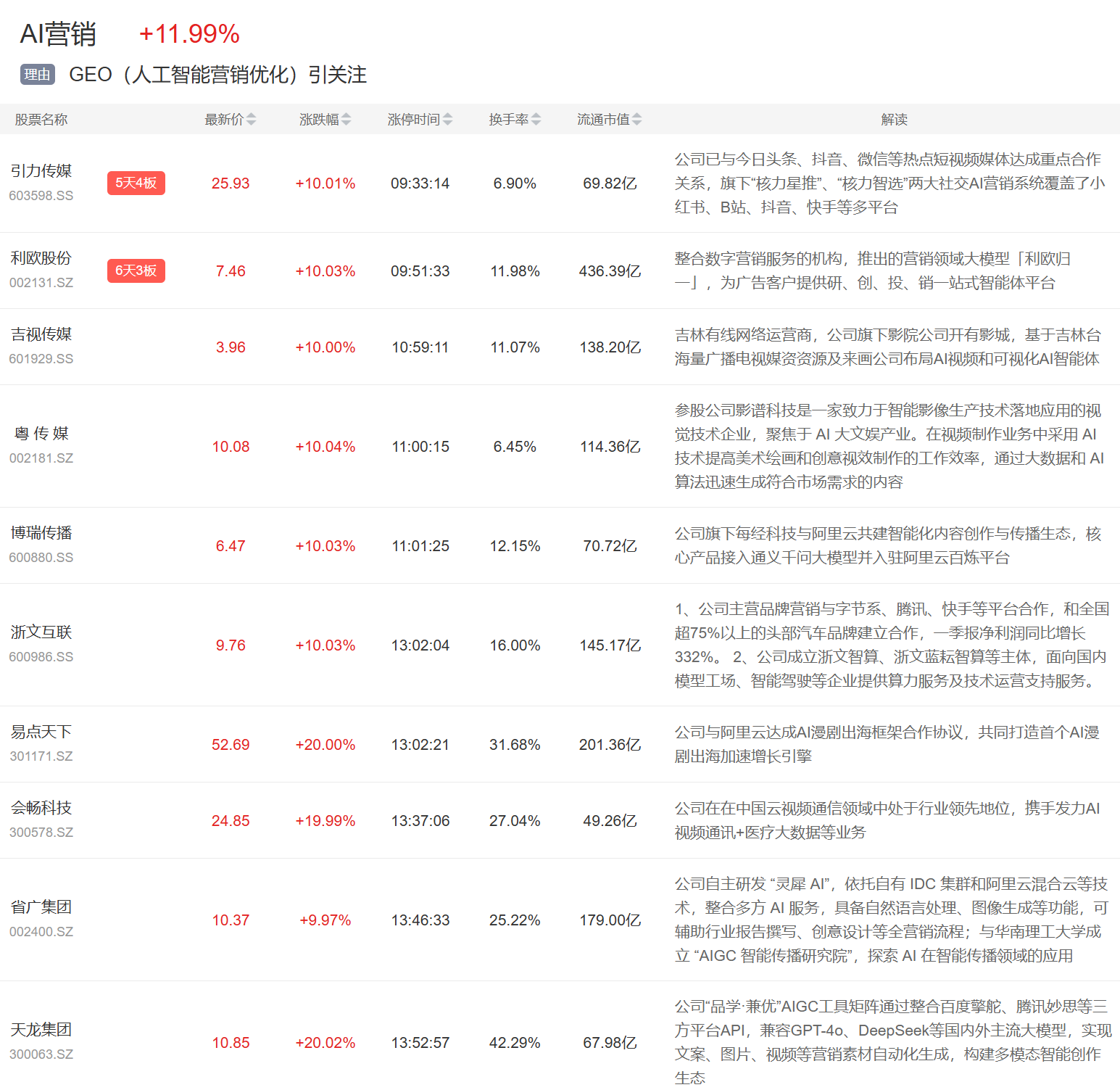
Task: Click the 理由 tag badge
Action: [x=38, y=75]
